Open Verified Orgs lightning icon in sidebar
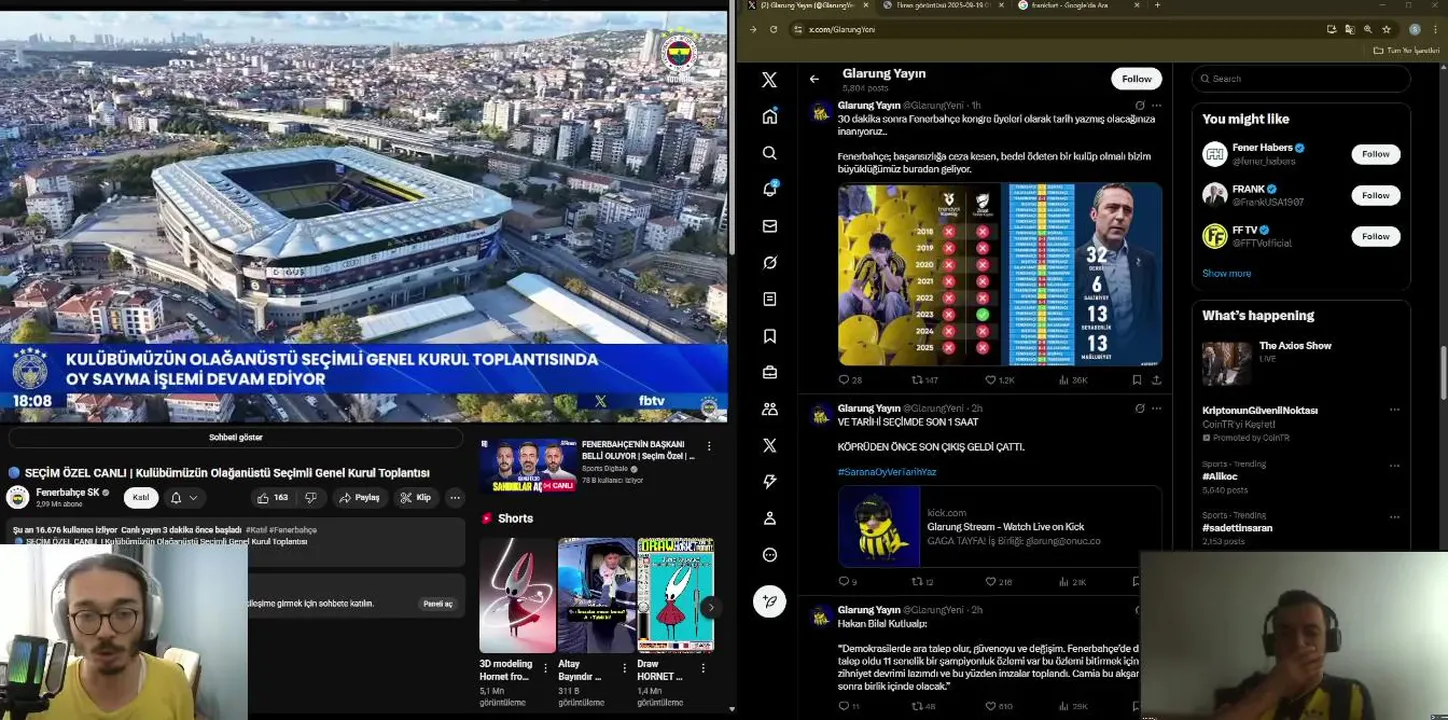1448x720 pixels. click(x=769, y=482)
